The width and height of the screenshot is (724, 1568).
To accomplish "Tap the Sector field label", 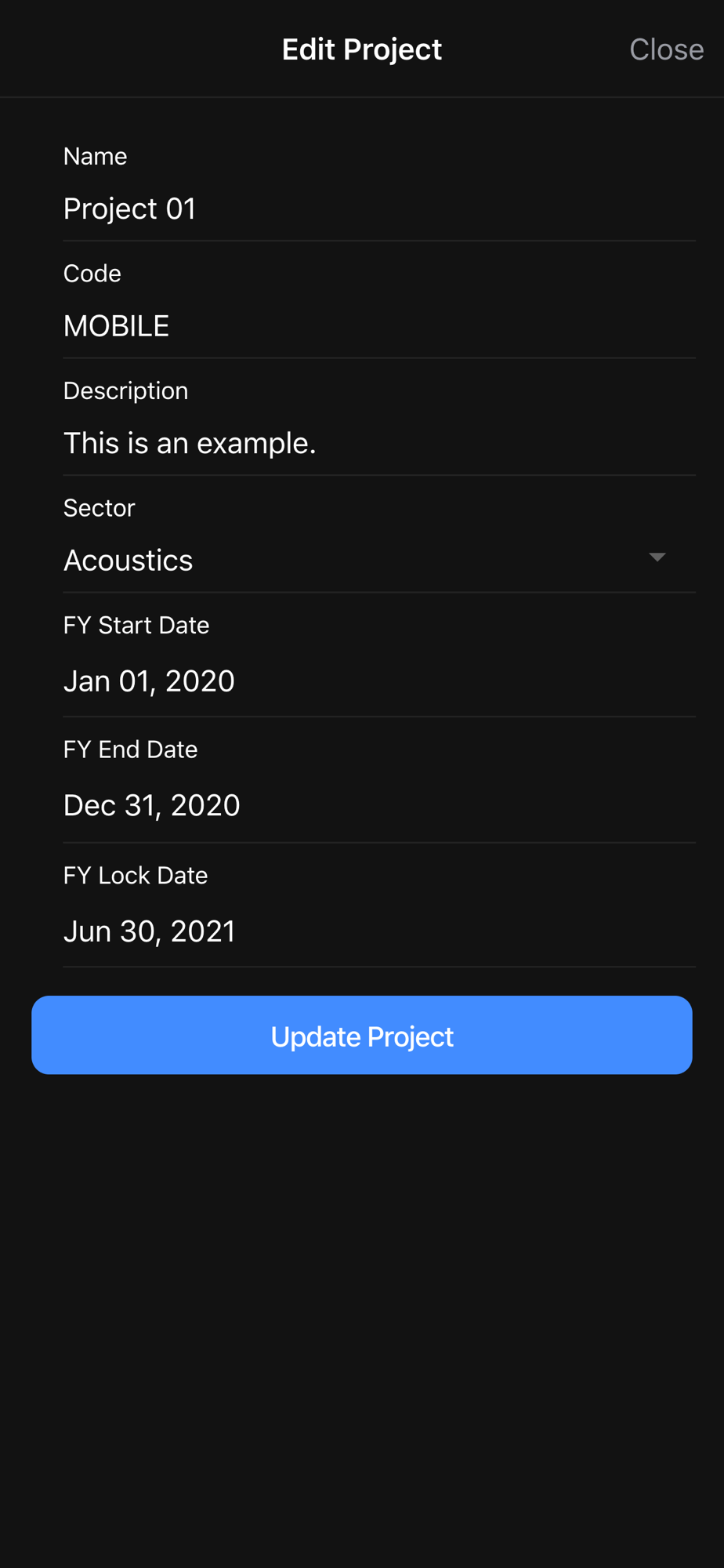I will 100,508.
